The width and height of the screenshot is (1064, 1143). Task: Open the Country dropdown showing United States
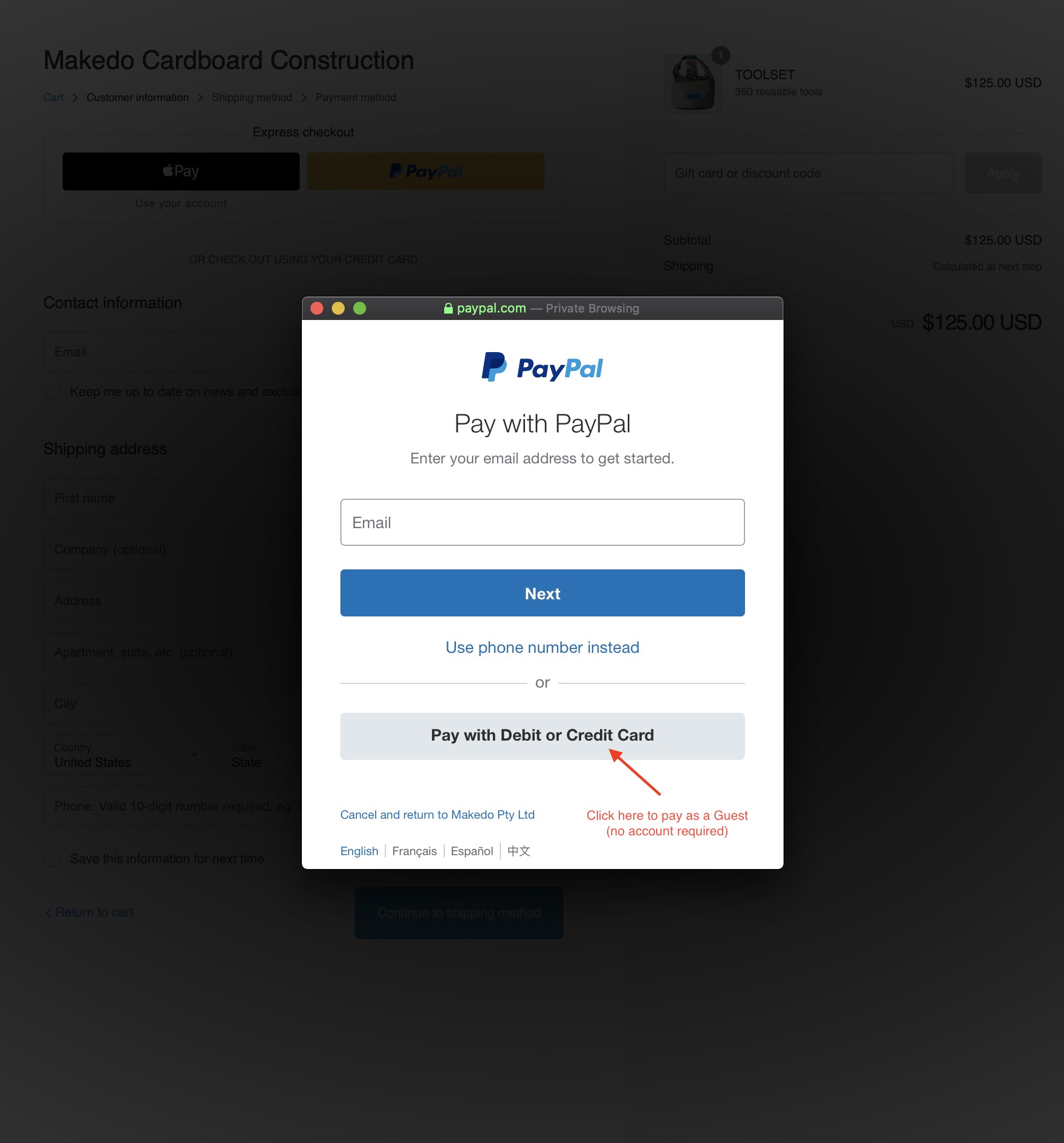[x=126, y=755]
